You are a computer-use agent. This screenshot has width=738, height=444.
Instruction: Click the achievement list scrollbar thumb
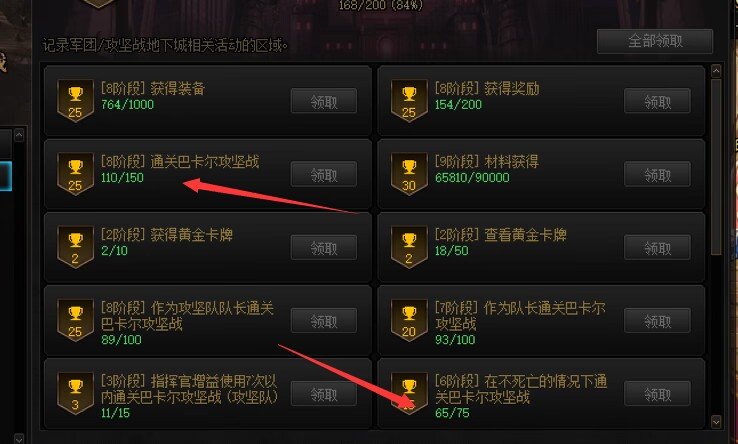point(716,167)
